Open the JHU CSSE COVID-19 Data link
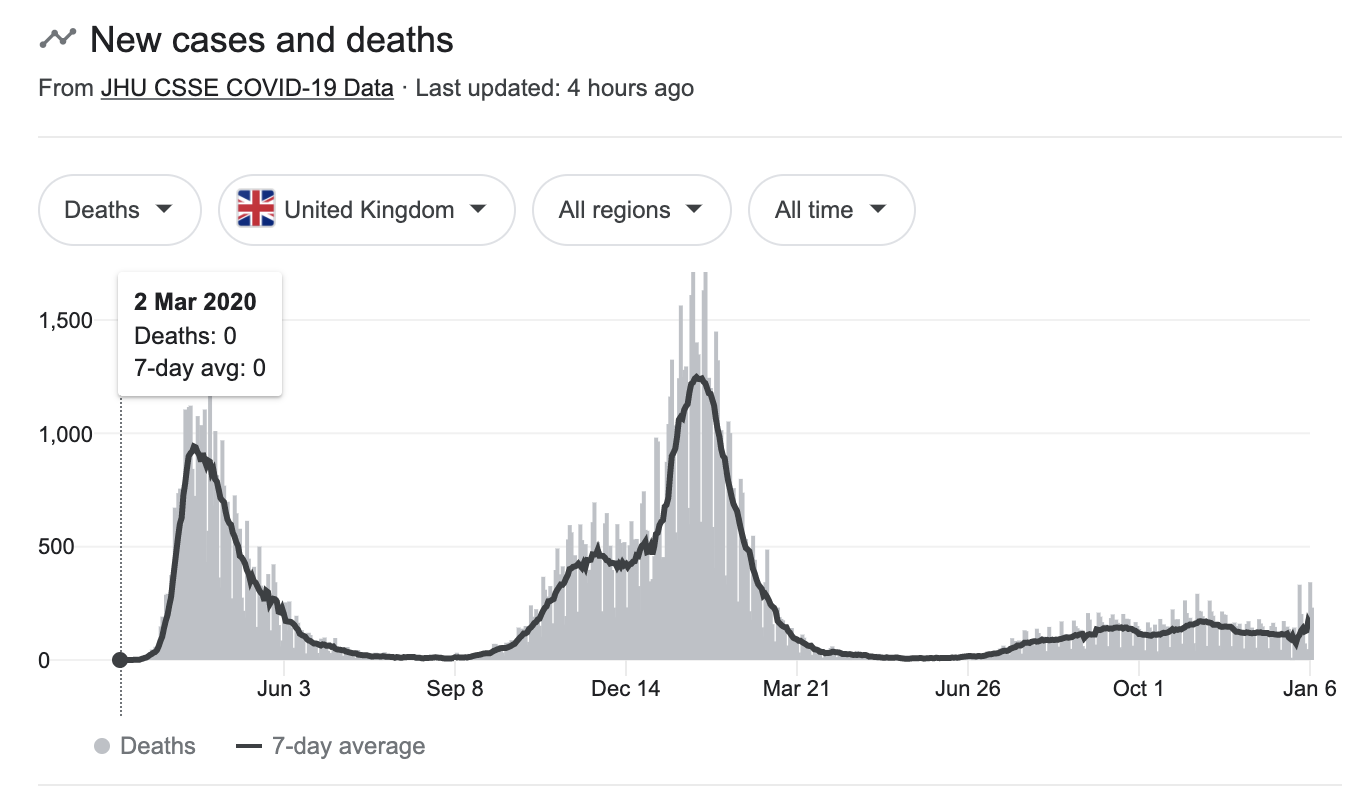The image size is (1366, 806). [x=247, y=88]
